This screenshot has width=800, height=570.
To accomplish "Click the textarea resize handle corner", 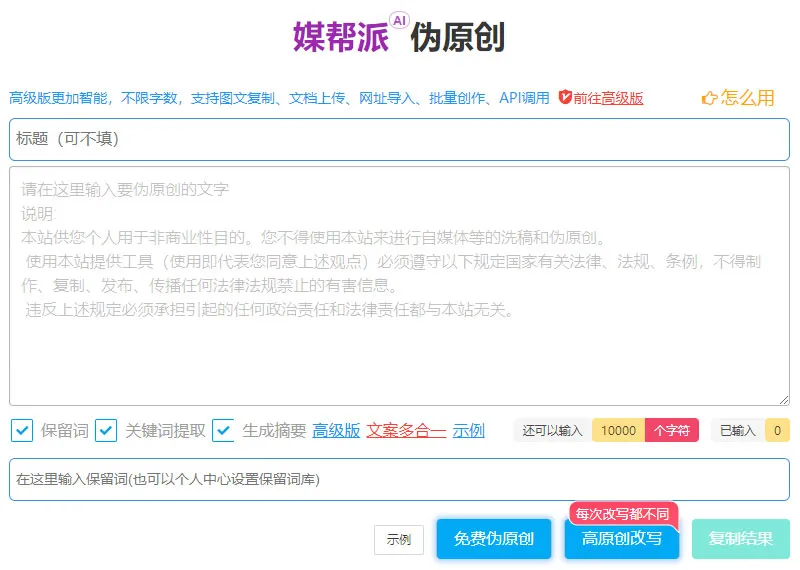I will [784, 400].
